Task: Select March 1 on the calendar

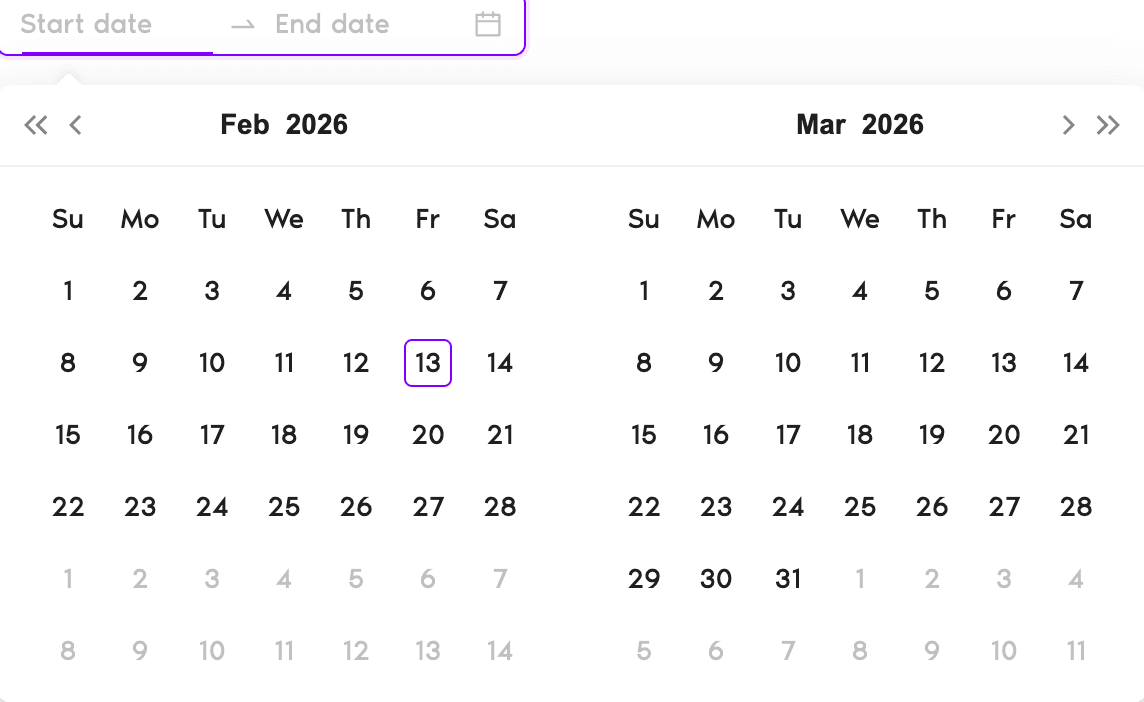Action: pyautogui.click(x=644, y=291)
